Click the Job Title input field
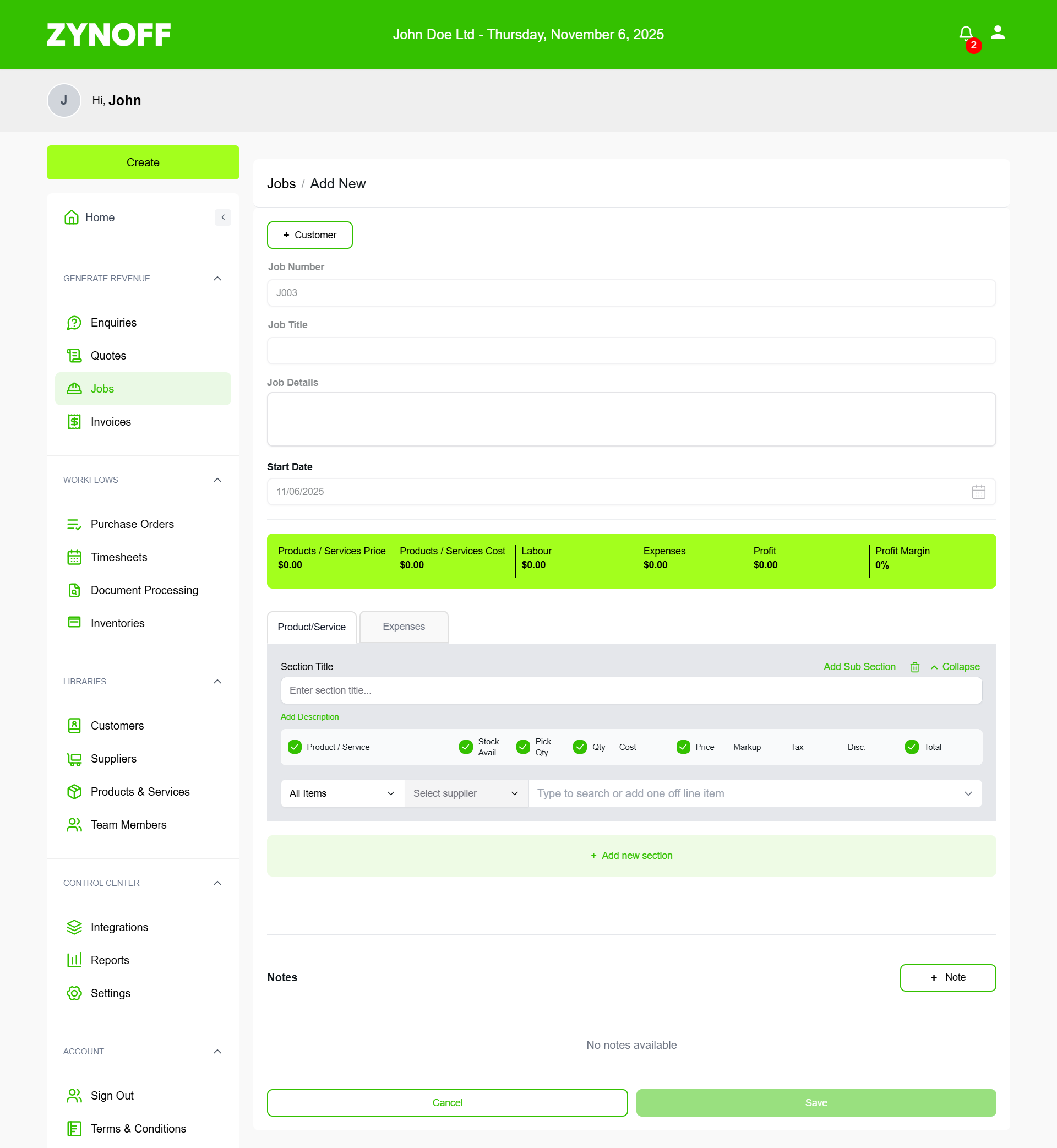This screenshot has width=1057, height=1148. click(631, 351)
